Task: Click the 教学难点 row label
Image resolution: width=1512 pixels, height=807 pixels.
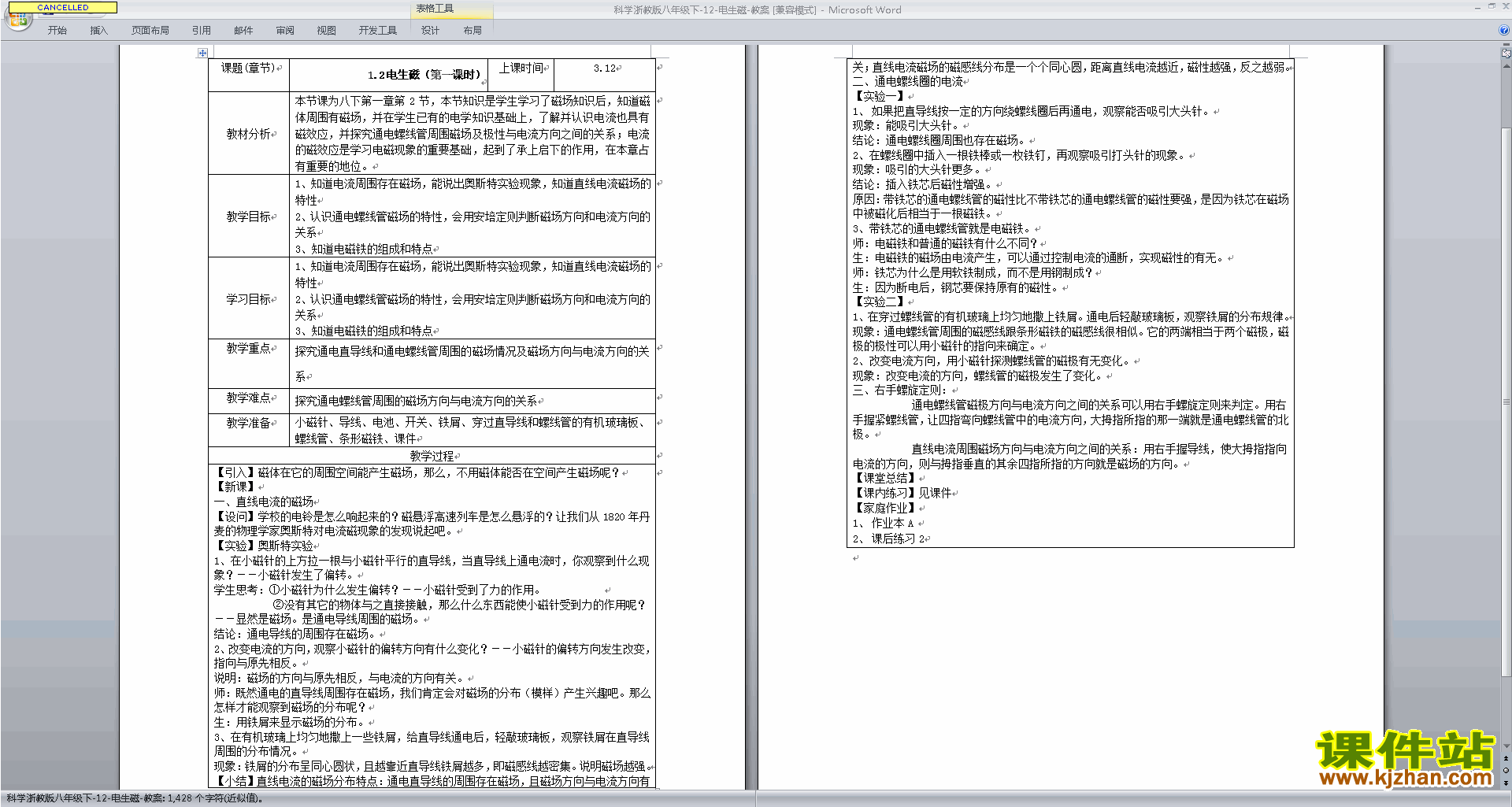Action: pyautogui.click(x=249, y=398)
